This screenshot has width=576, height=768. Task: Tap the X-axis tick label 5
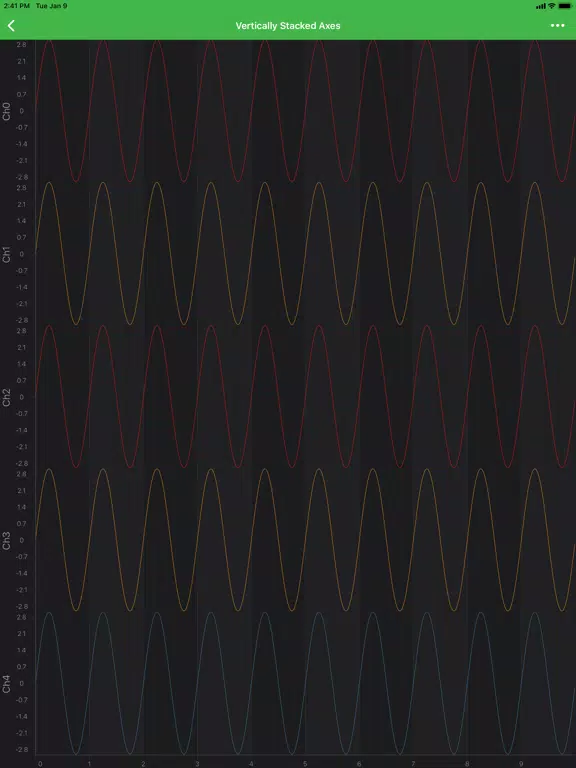pos(305,764)
